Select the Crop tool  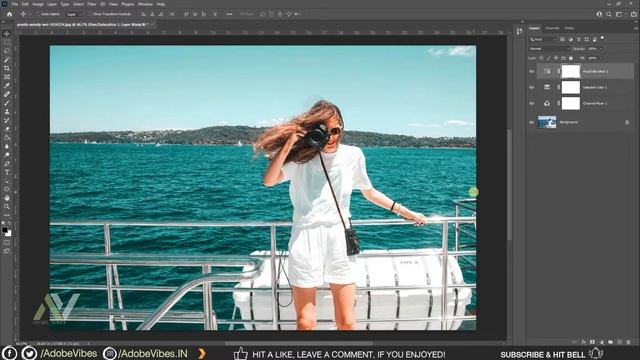pyautogui.click(x=7, y=68)
